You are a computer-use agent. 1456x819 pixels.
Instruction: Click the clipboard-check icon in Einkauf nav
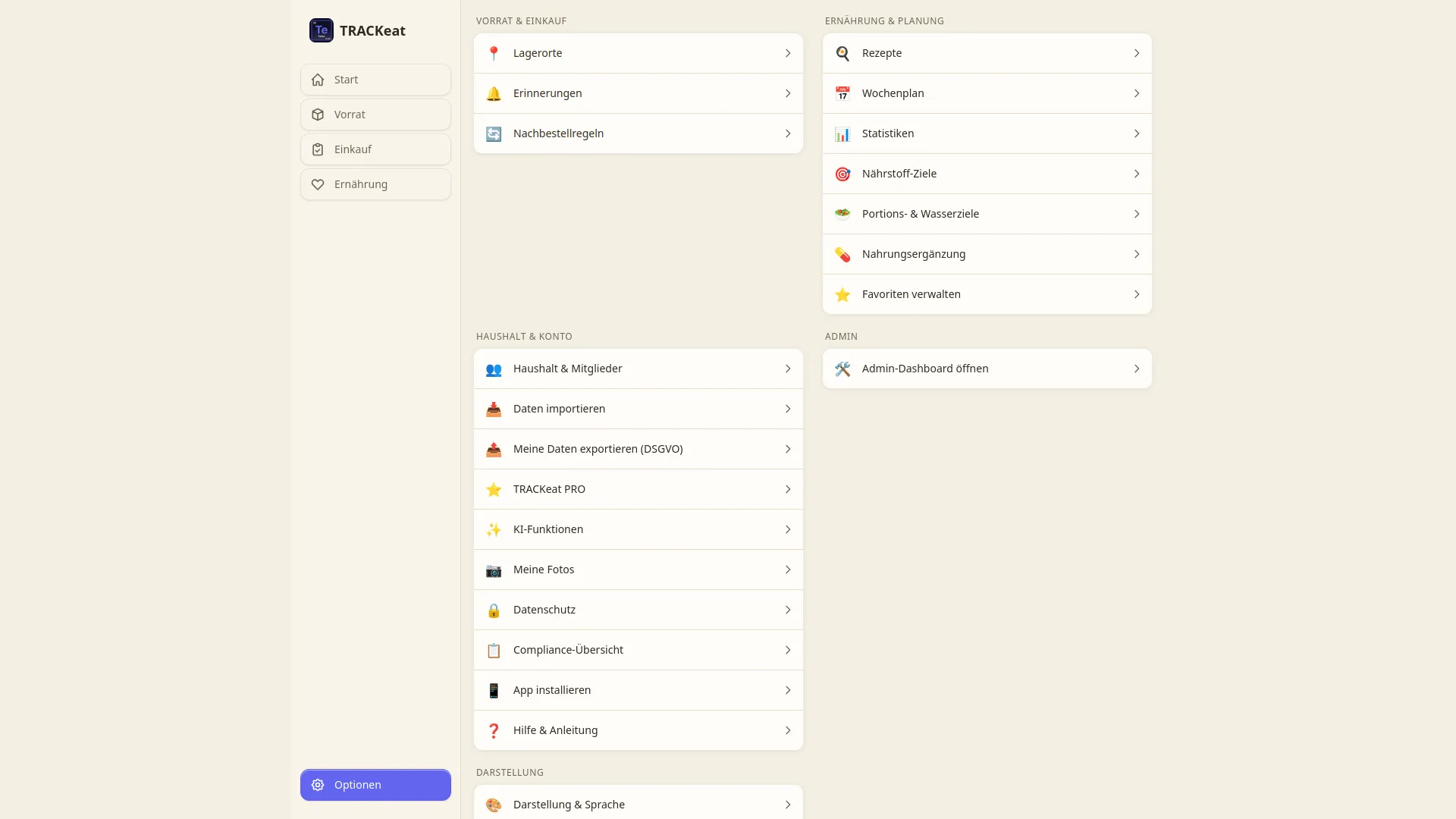pyautogui.click(x=318, y=149)
